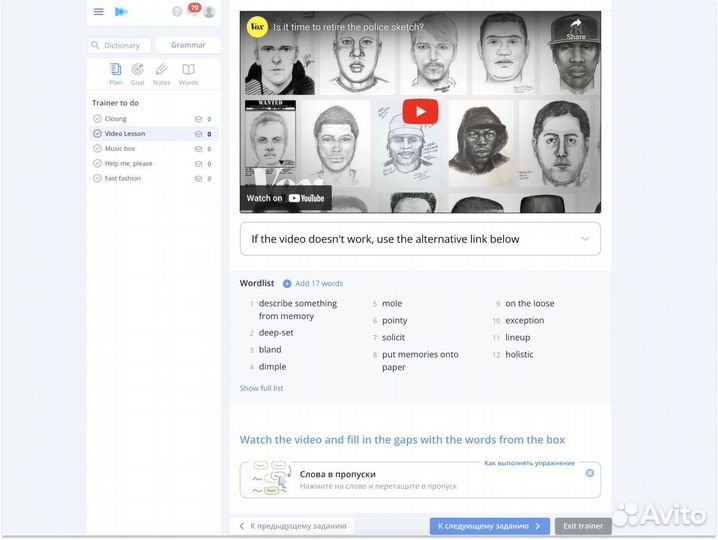The height and width of the screenshot is (540, 718).
Task: Play the YouTube video
Action: click(420, 111)
